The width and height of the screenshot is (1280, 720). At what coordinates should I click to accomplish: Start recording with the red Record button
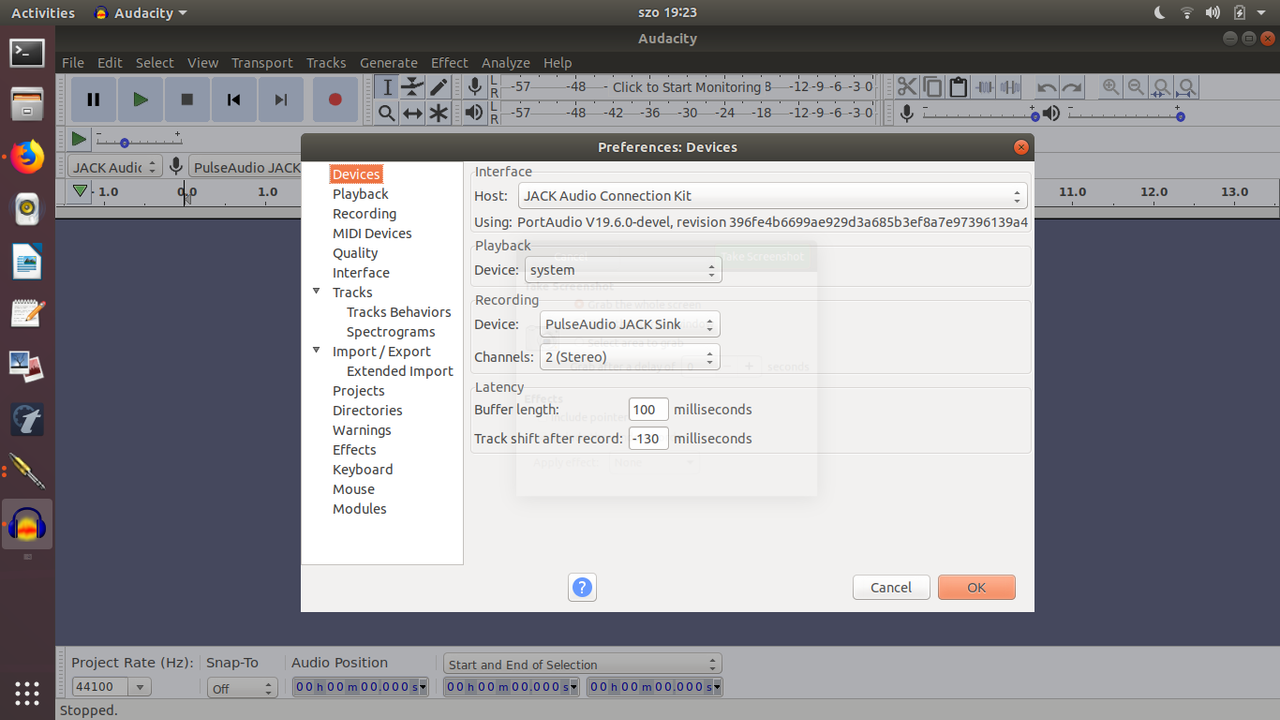(335, 99)
